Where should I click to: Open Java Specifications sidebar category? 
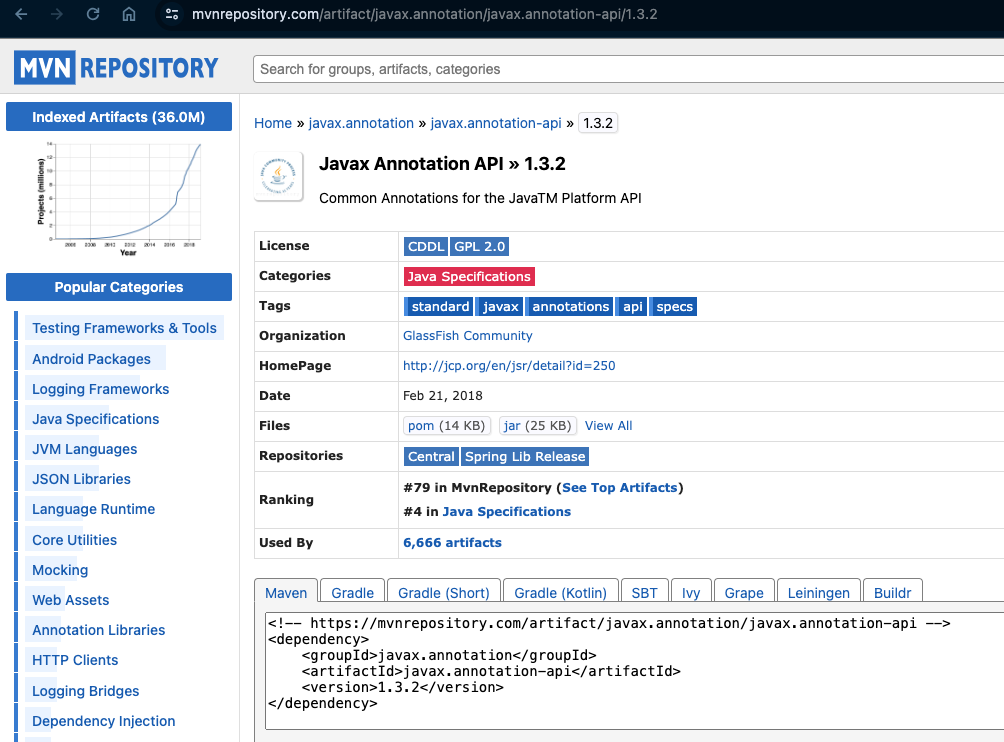(x=95, y=419)
